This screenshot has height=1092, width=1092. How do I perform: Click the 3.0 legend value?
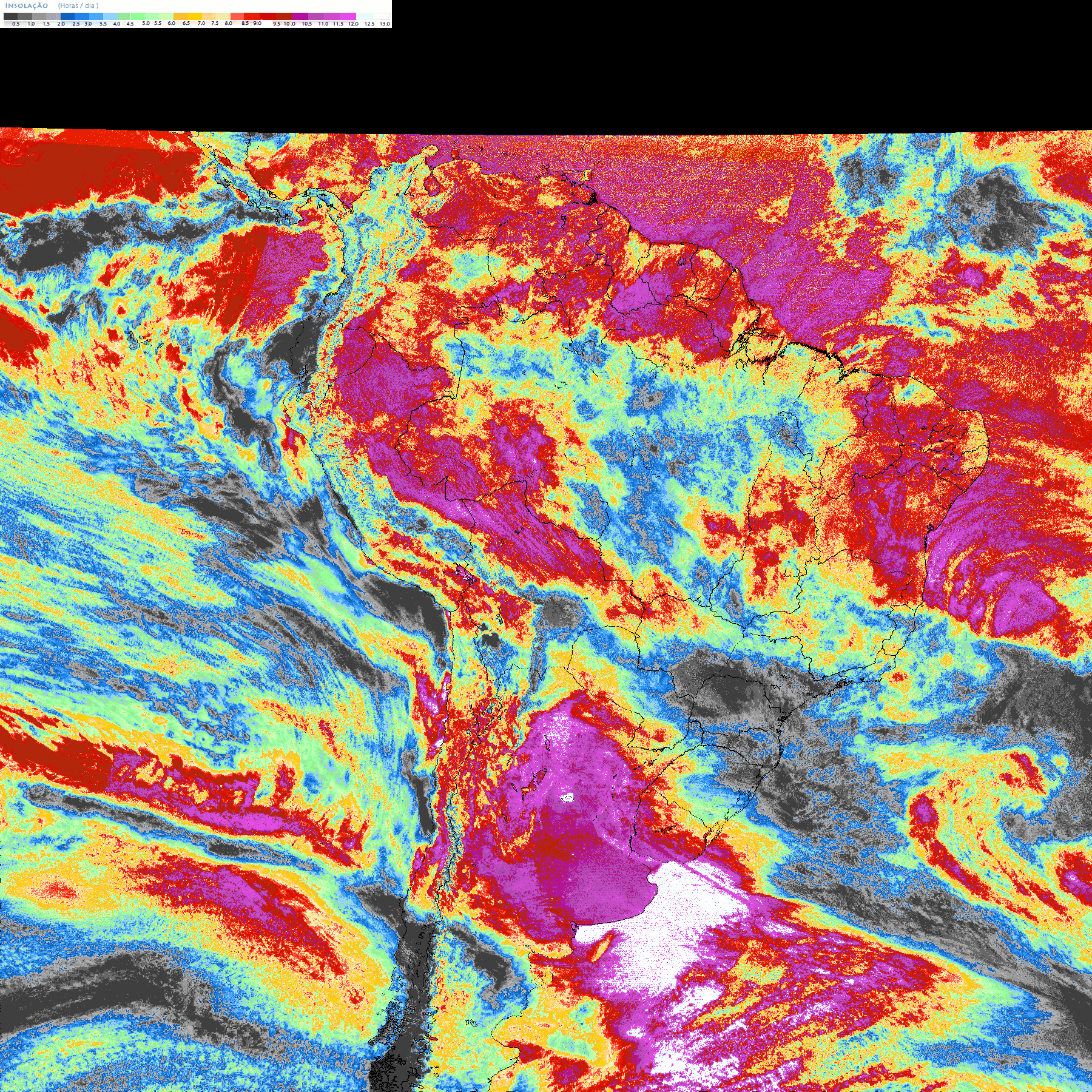(88, 24)
